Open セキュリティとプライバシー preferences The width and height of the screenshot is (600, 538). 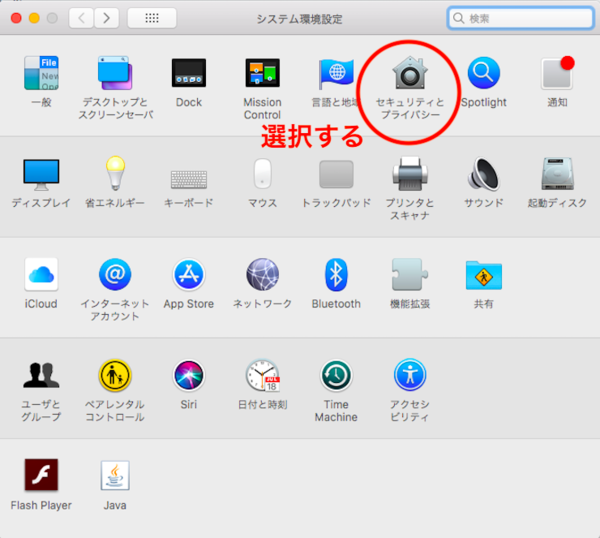tap(410, 73)
